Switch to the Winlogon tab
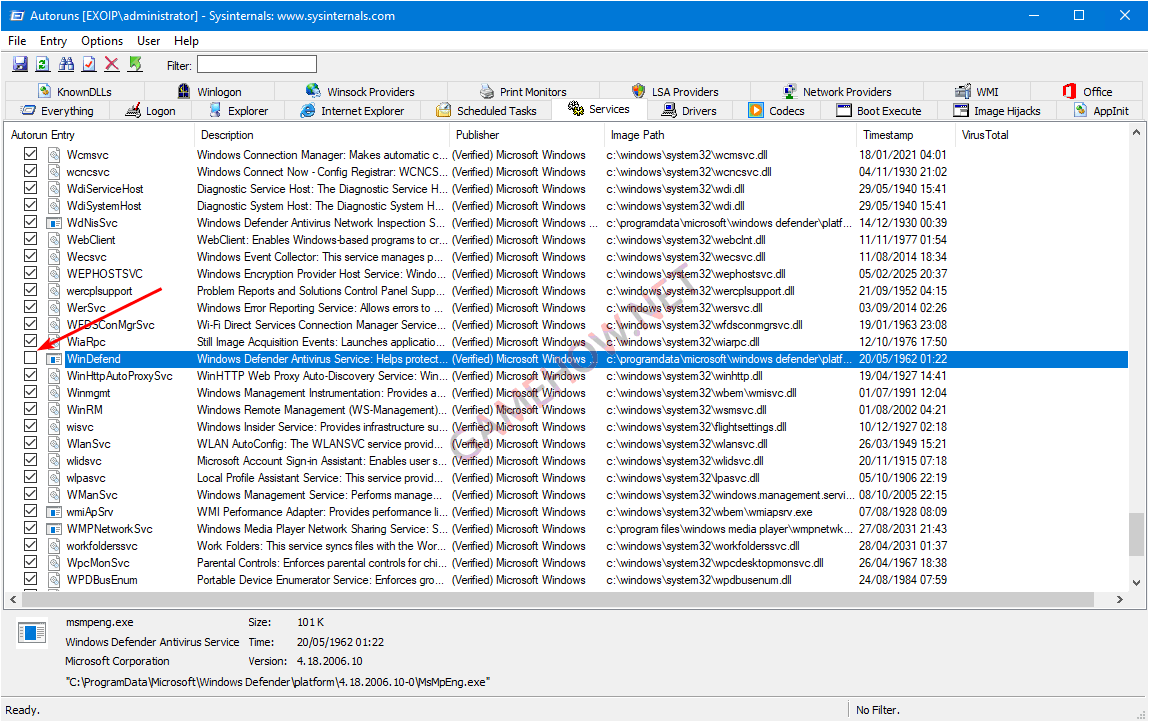This screenshot has width=1149, height=722. click(x=210, y=92)
